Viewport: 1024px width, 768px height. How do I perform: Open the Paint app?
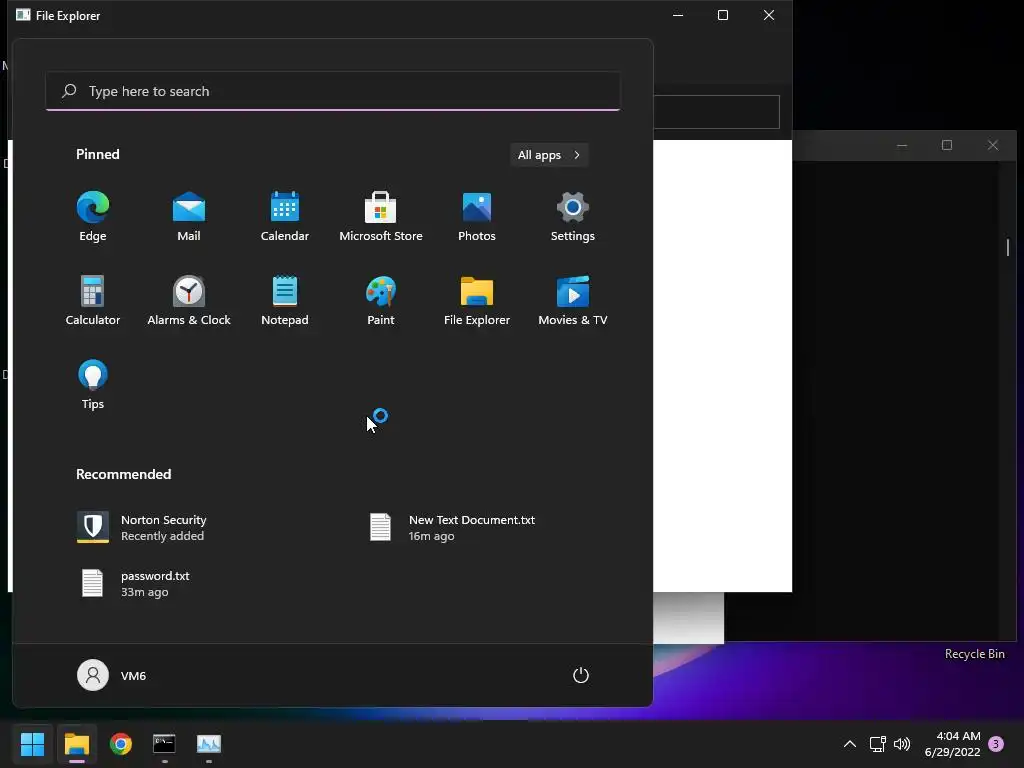[x=381, y=300]
